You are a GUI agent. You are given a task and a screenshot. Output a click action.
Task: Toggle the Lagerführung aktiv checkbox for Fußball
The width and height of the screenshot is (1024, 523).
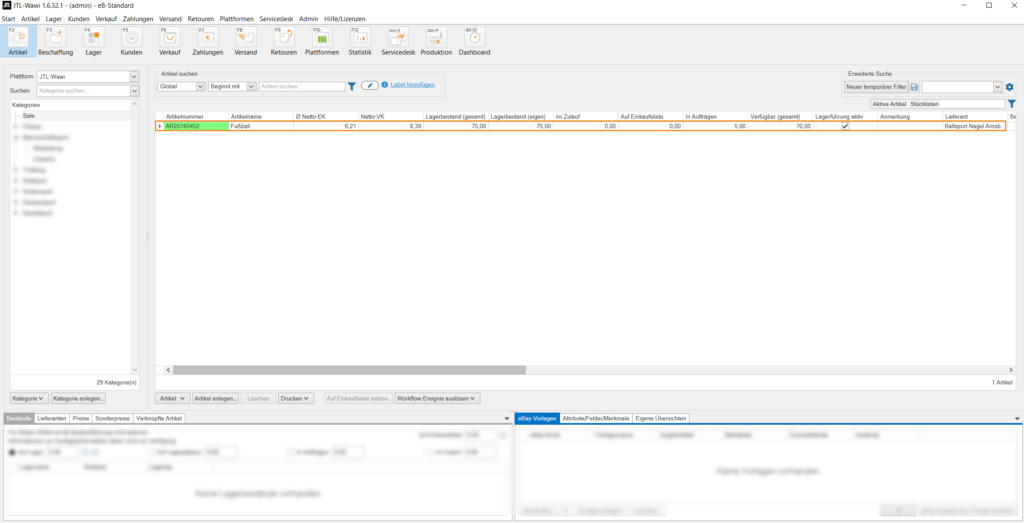coord(845,127)
